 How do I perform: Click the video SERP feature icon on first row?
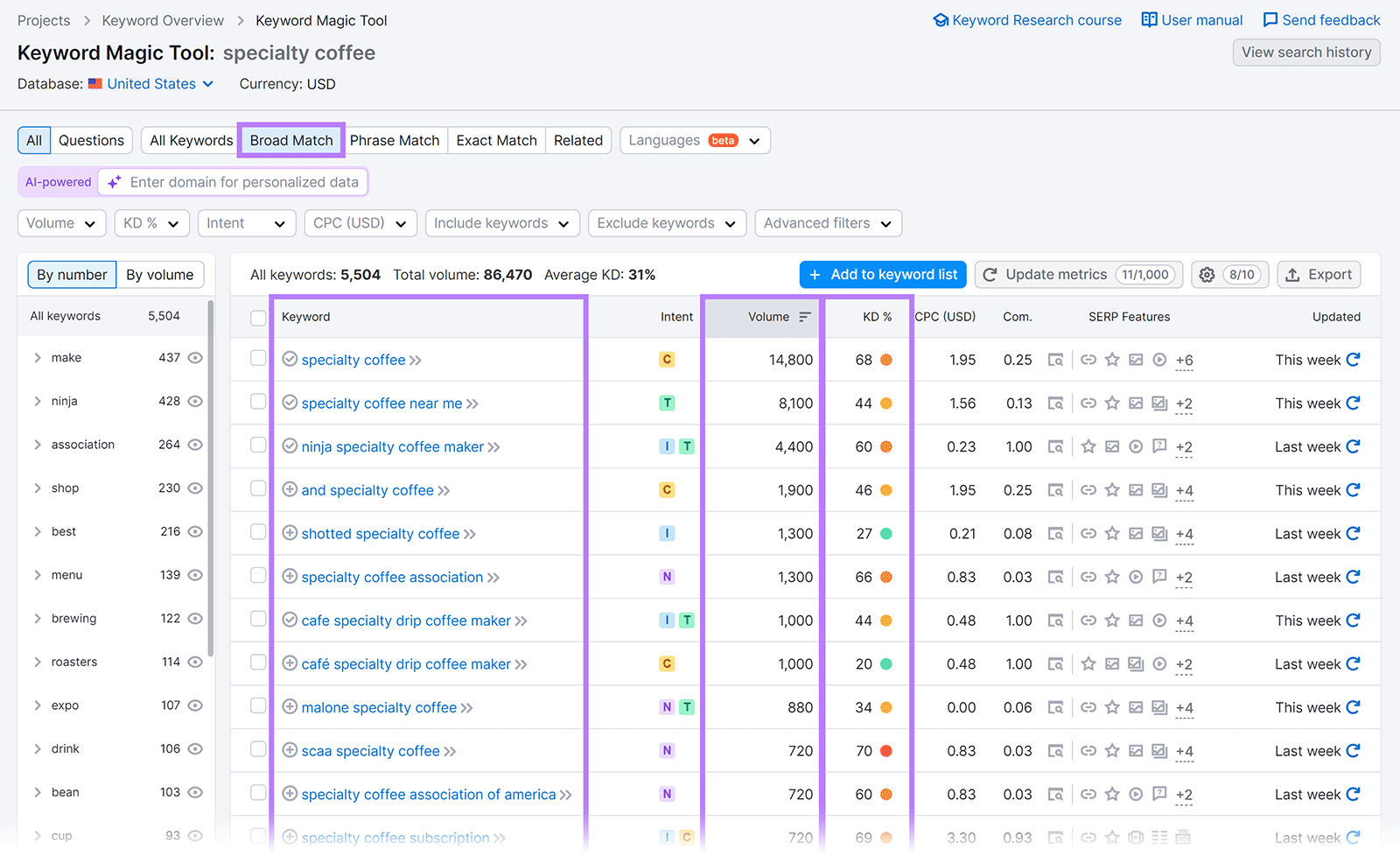click(1159, 360)
